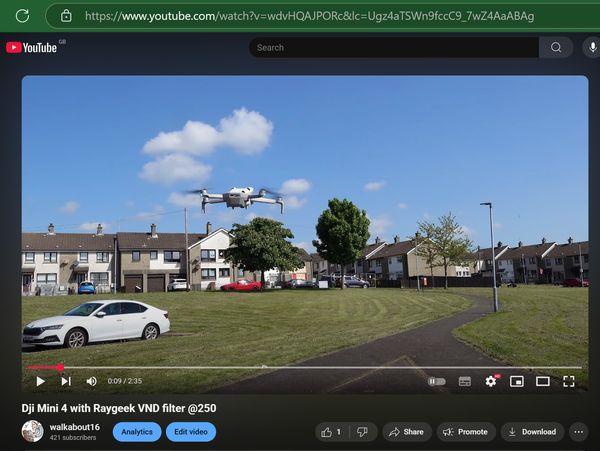
Task: Focus the YouTube Search field
Action: point(394,47)
